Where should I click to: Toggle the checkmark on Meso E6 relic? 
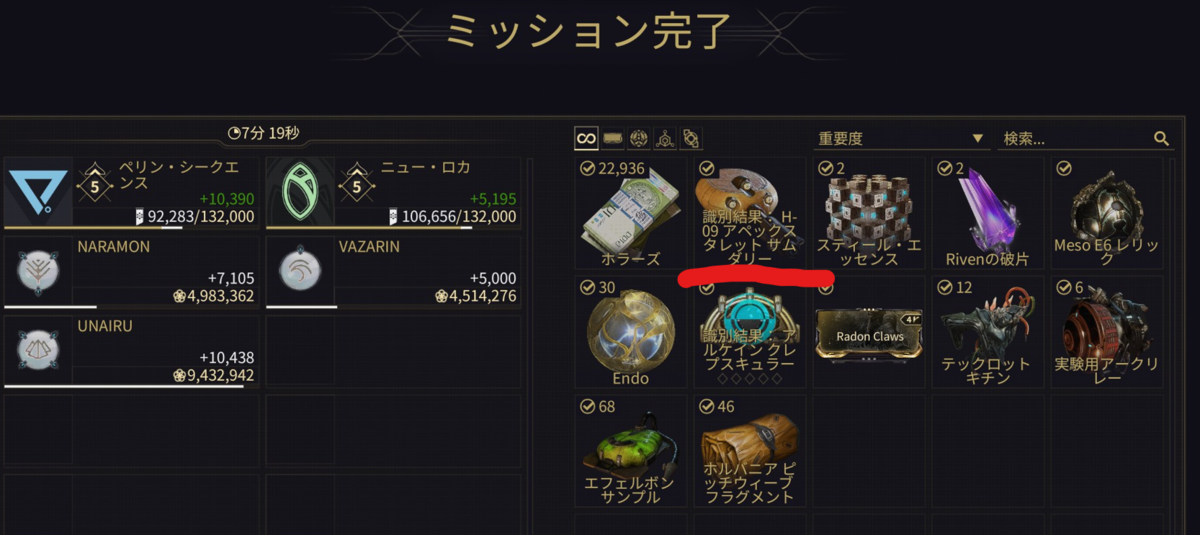click(x=1063, y=168)
